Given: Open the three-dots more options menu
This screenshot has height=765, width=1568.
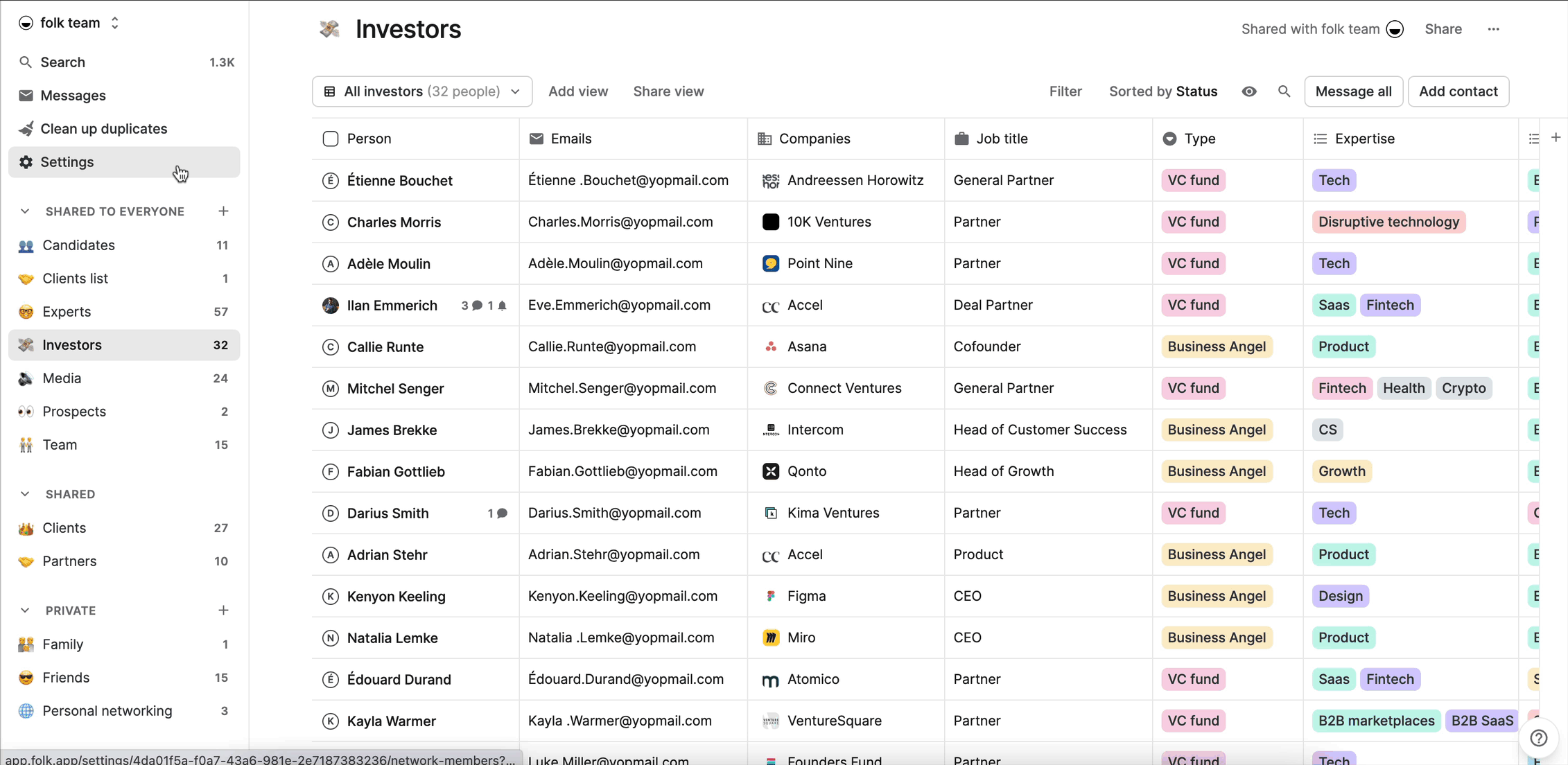Looking at the screenshot, I should click(1493, 29).
